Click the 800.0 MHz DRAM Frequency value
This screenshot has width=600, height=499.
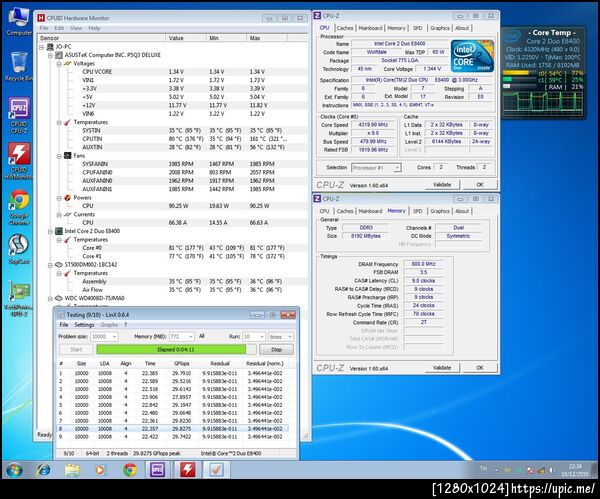(x=423, y=264)
